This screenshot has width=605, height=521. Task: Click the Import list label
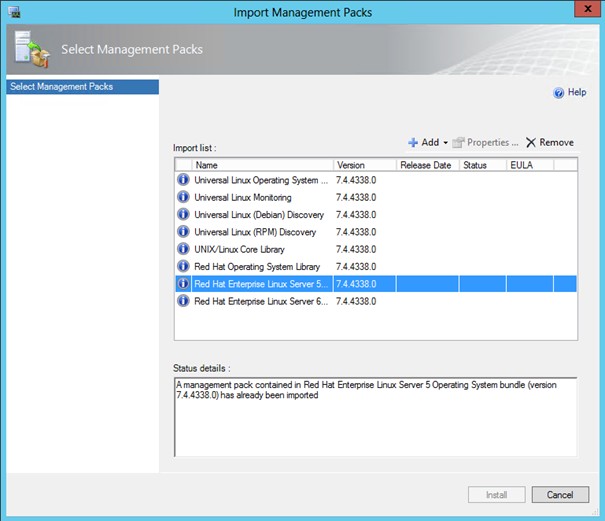click(x=194, y=148)
